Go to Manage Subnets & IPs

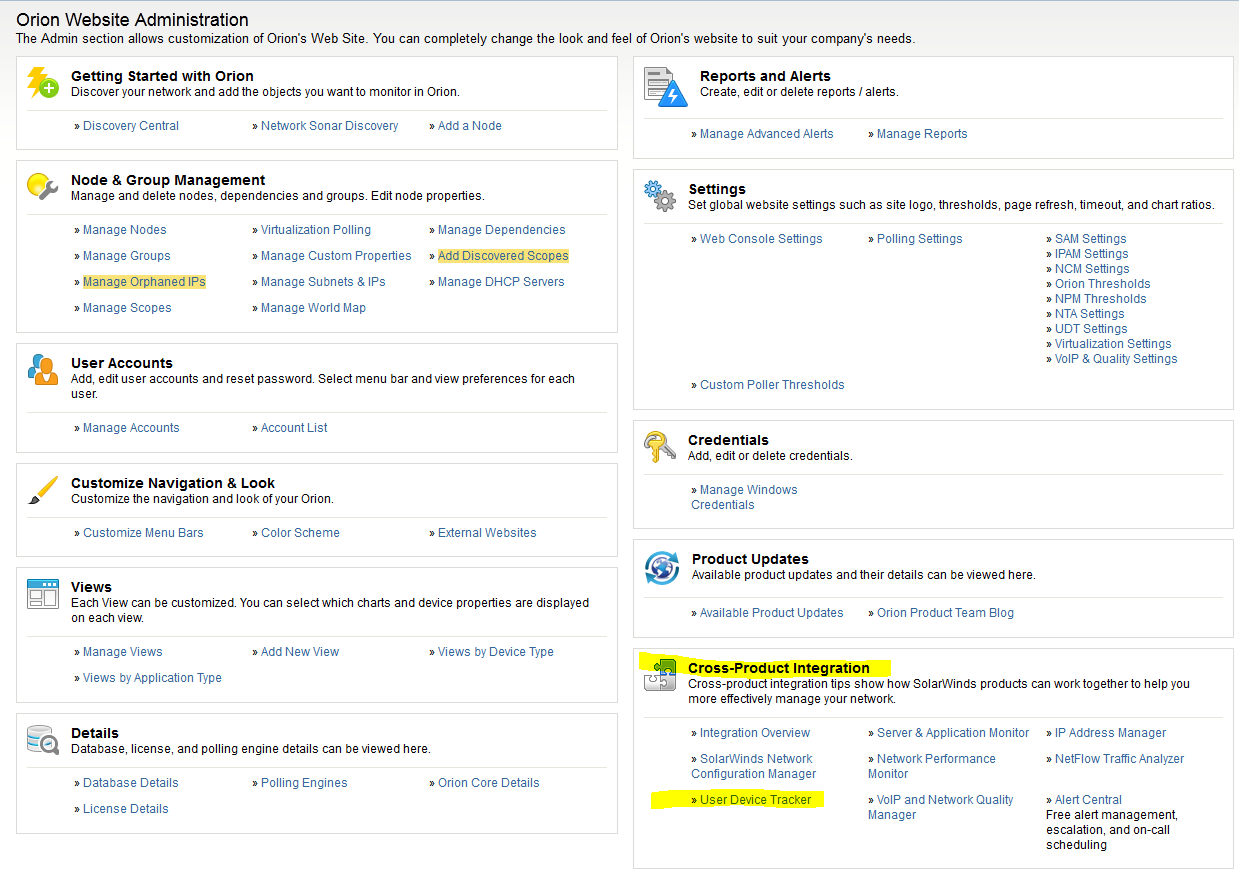coord(323,282)
